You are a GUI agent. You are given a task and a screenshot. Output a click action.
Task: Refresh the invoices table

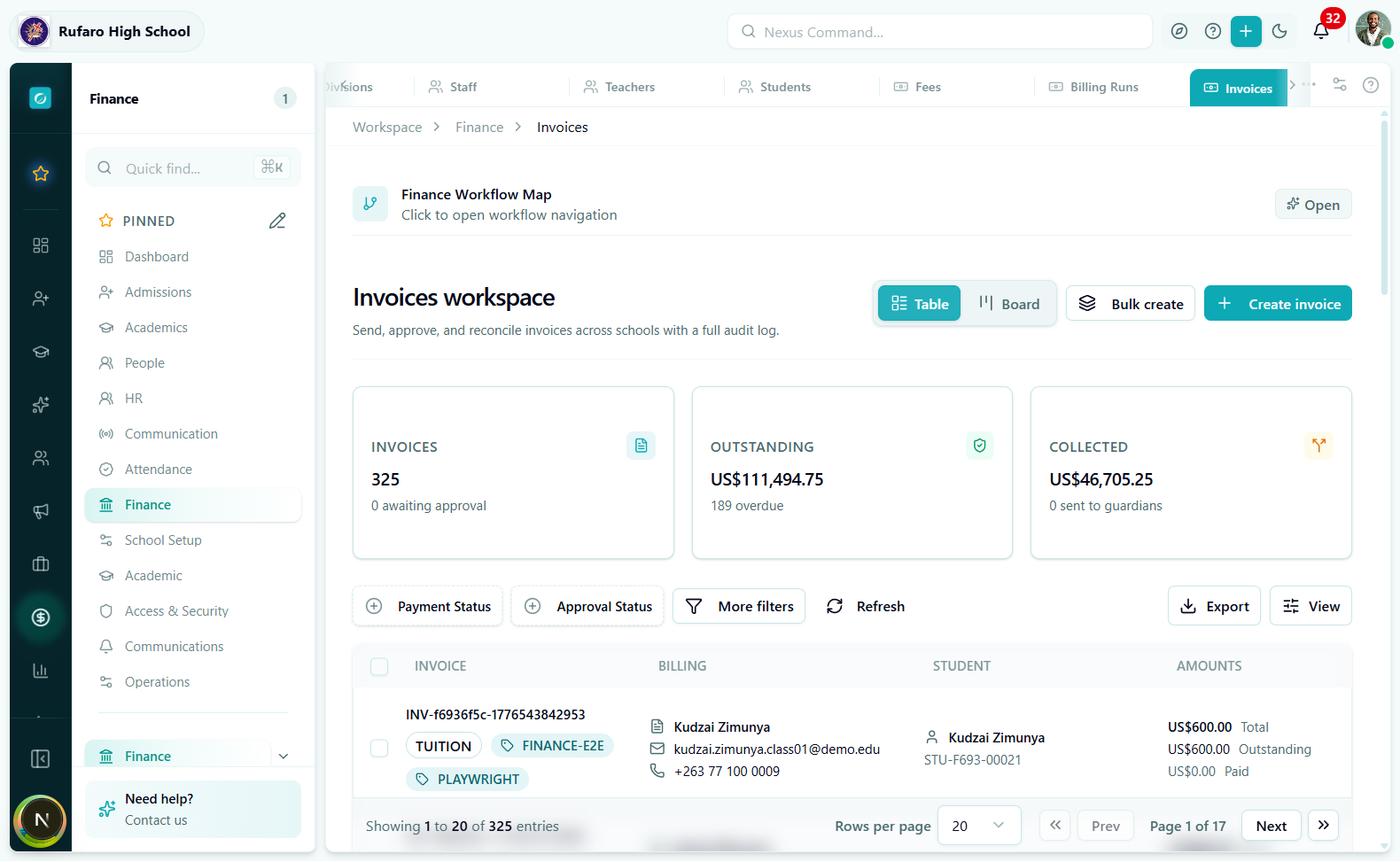click(x=866, y=607)
